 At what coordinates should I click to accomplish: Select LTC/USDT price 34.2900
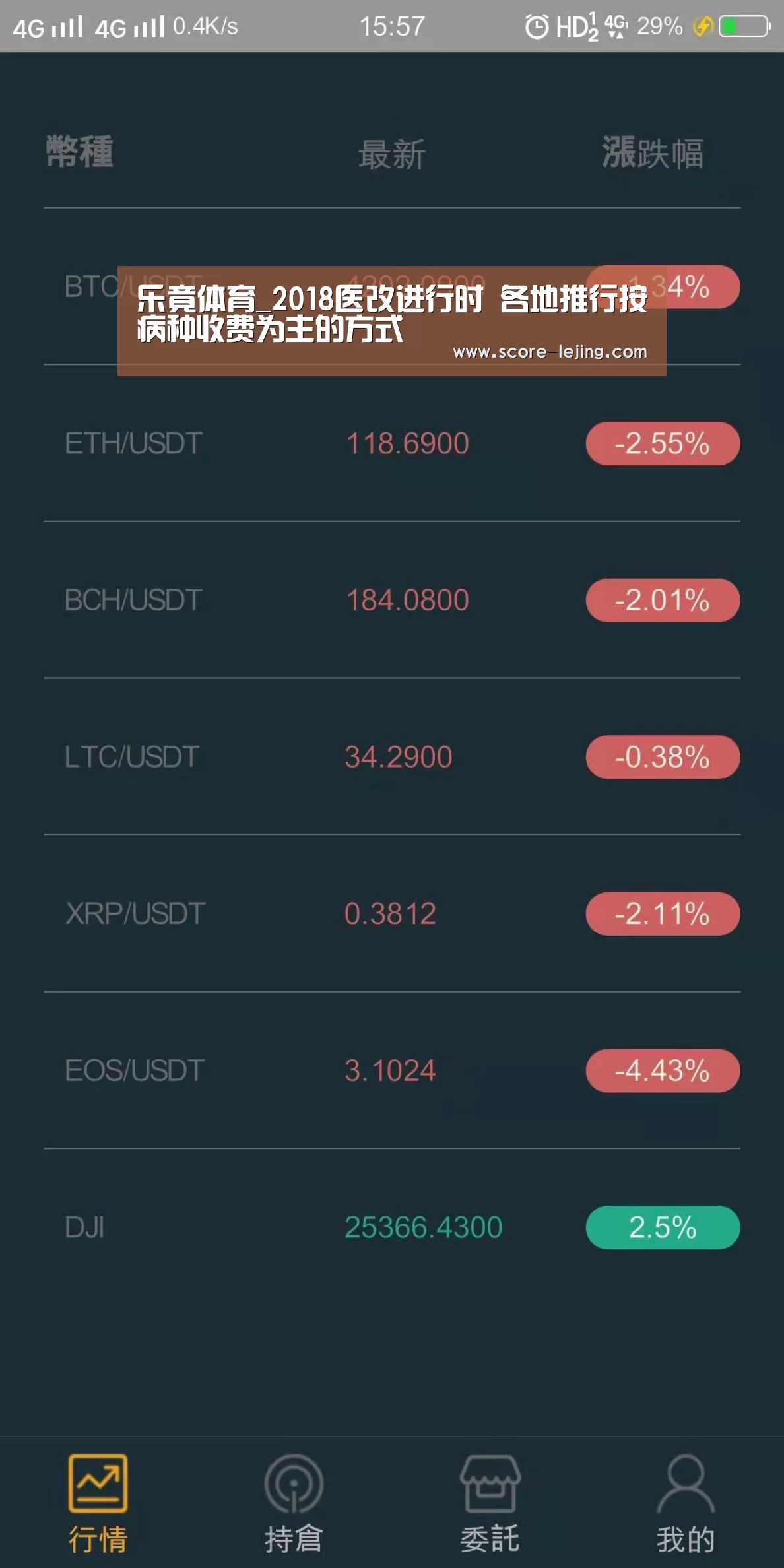[x=398, y=757]
